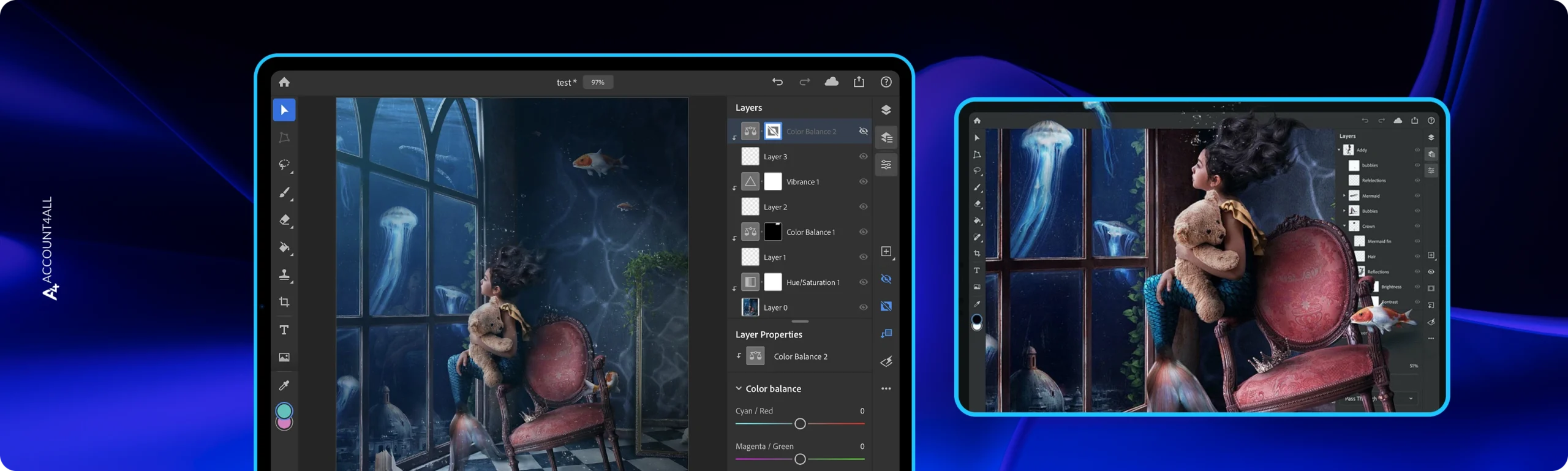Select the Eyedropper tool
1568x471 pixels.
tap(284, 385)
